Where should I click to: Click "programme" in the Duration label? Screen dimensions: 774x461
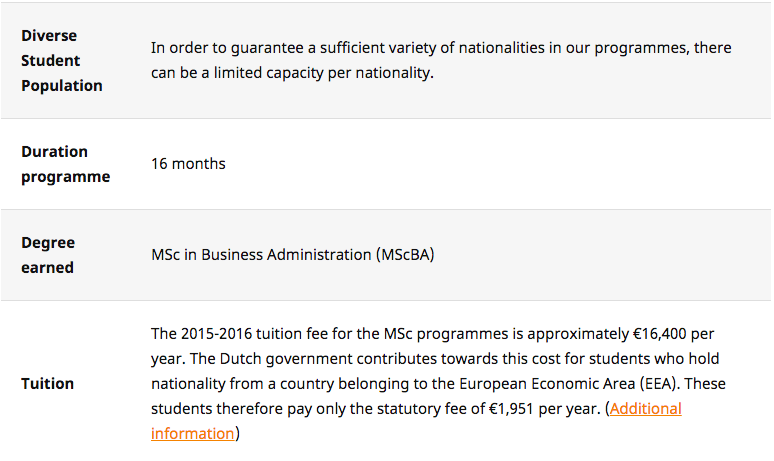[x=66, y=177]
